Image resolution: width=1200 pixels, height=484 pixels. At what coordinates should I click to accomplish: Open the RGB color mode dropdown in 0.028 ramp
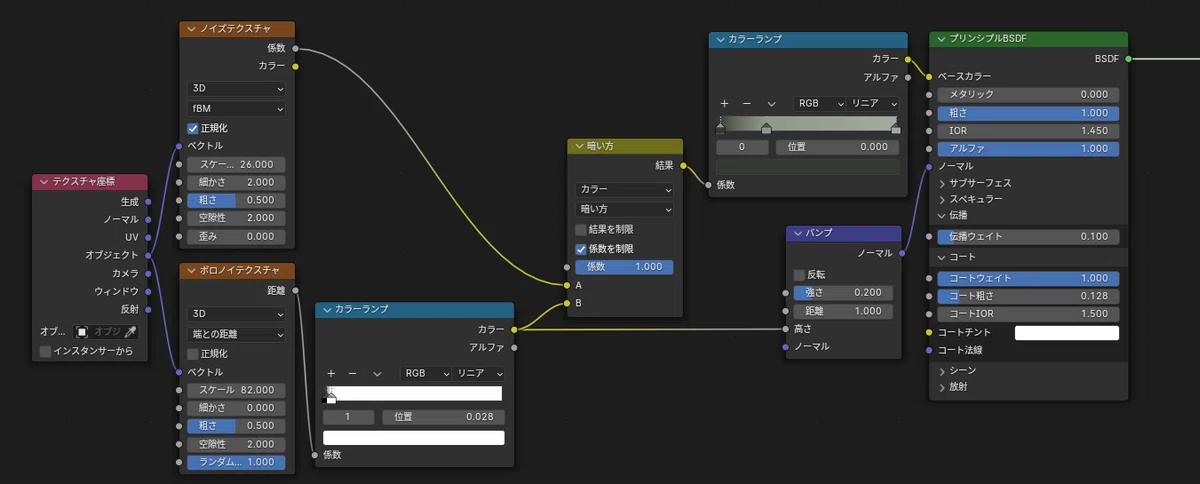click(x=425, y=373)
